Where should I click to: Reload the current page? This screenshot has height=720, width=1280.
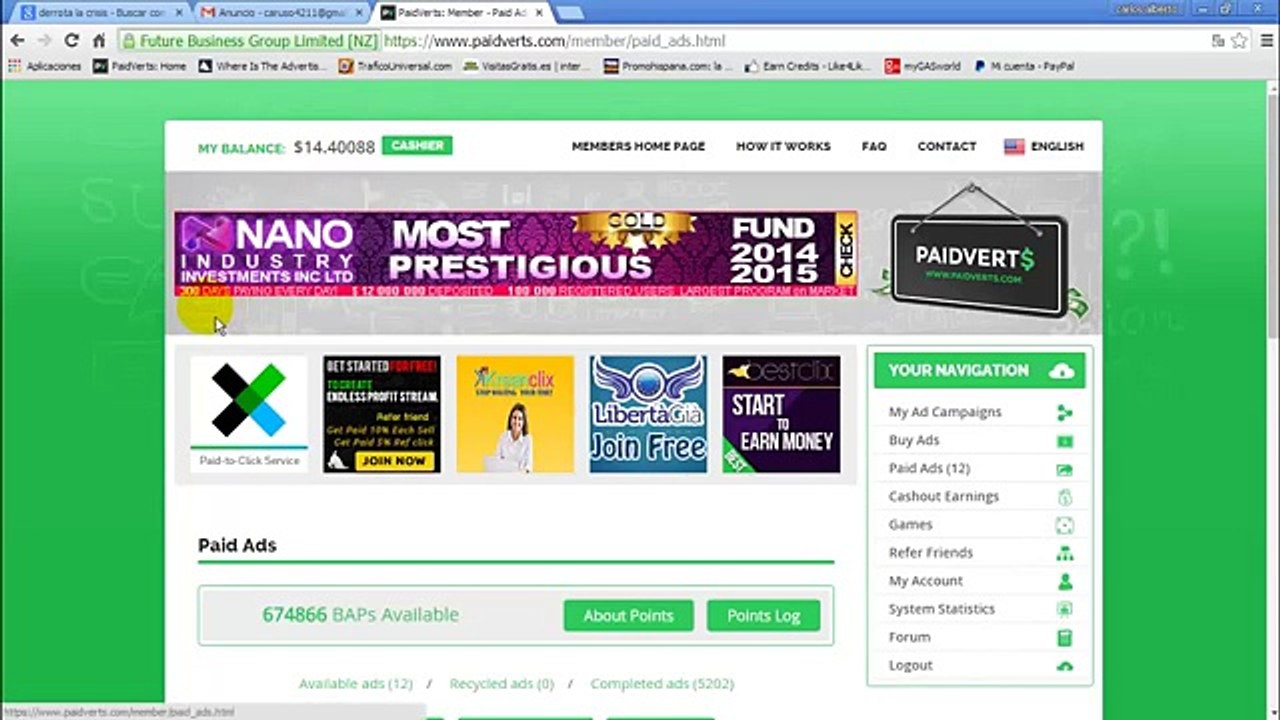(71, 41)
